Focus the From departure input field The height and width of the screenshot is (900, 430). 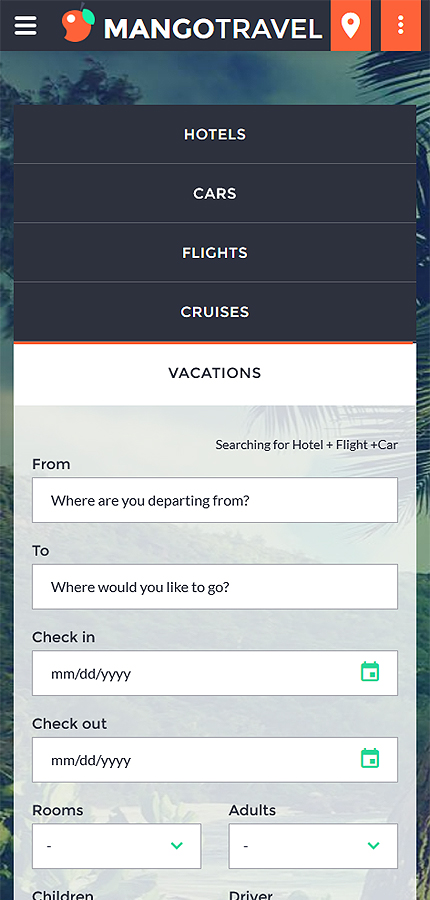click(x=215, y=500)
